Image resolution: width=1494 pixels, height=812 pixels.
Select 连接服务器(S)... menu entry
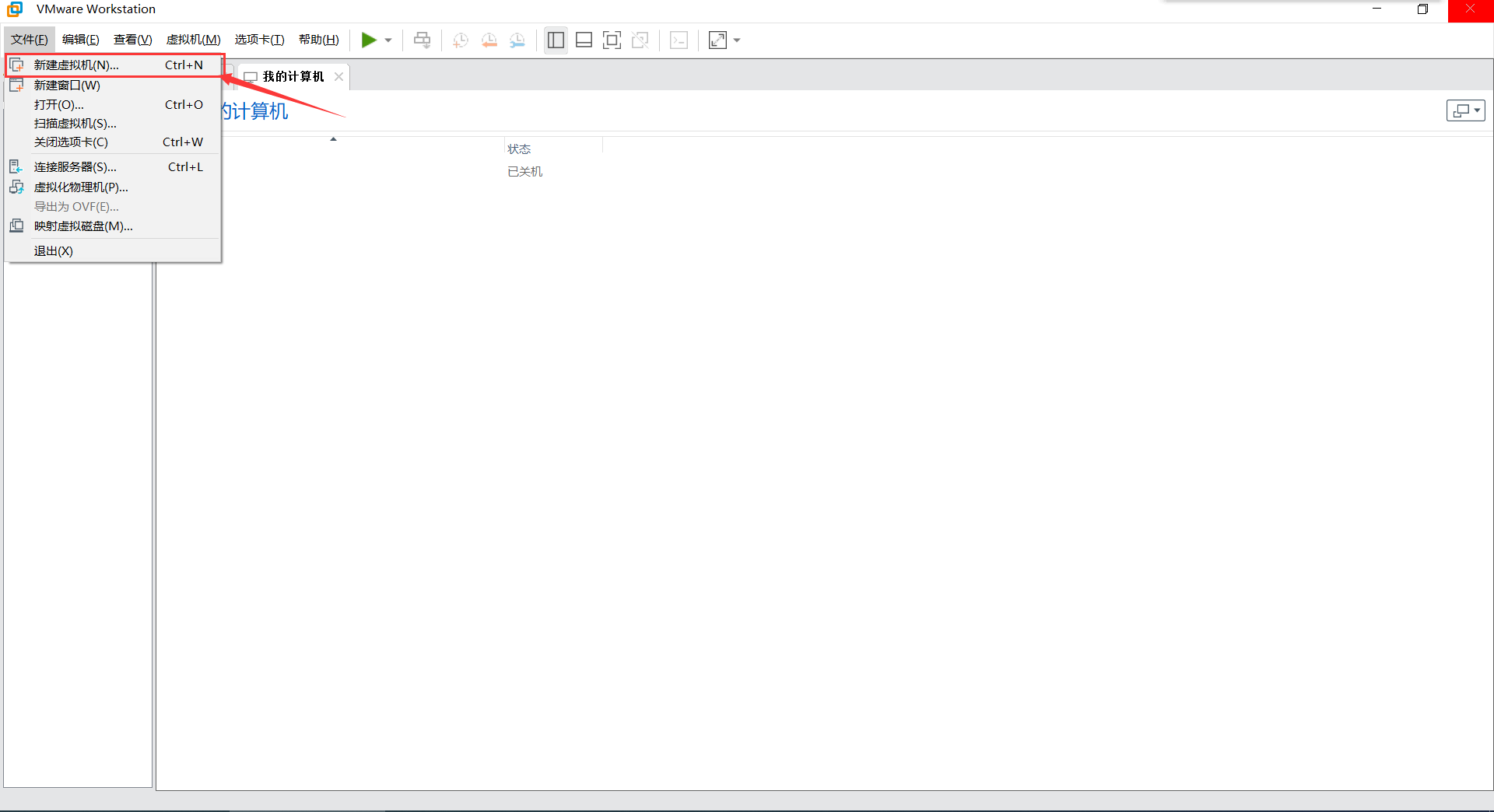114,167
